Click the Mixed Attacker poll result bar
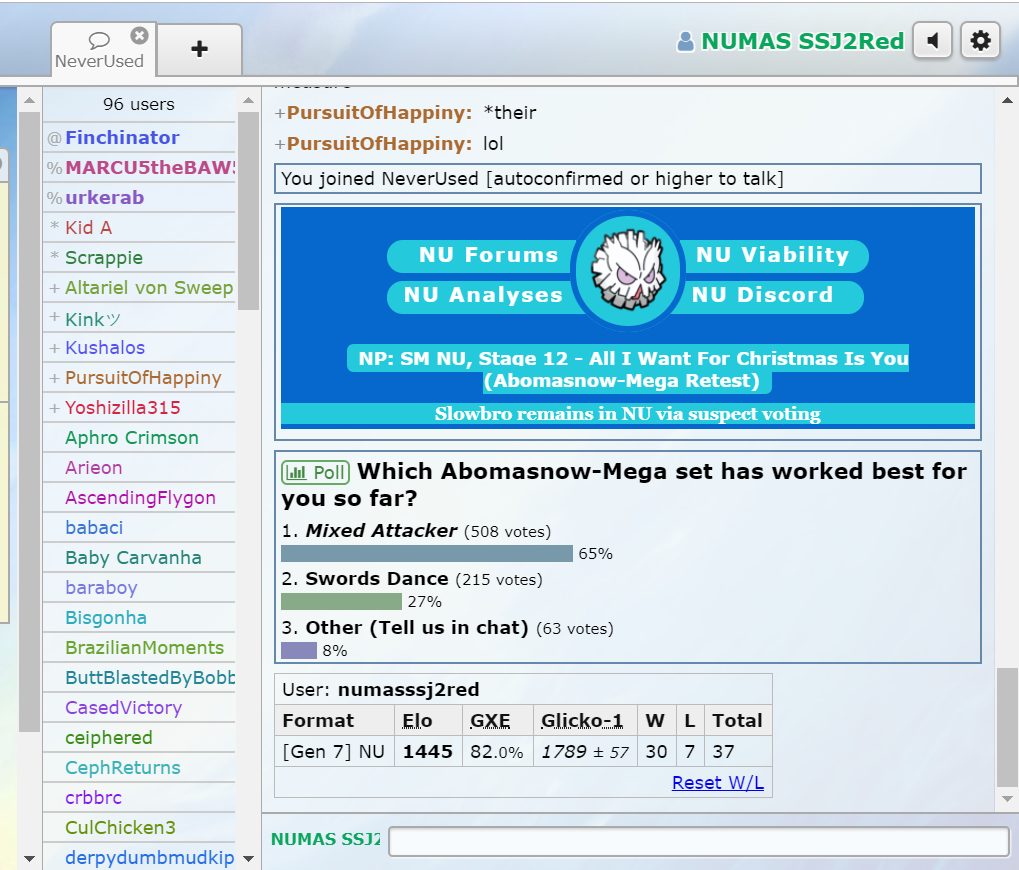Image resolution: width=1019 pixels, height=870 pixels. [x=427, y=554]
